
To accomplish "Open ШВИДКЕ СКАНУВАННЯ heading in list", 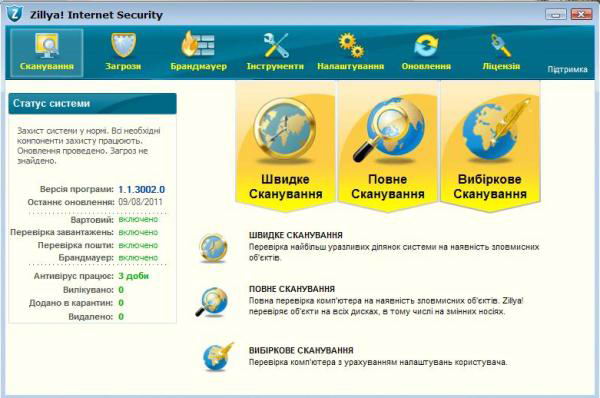I will 296,235.
